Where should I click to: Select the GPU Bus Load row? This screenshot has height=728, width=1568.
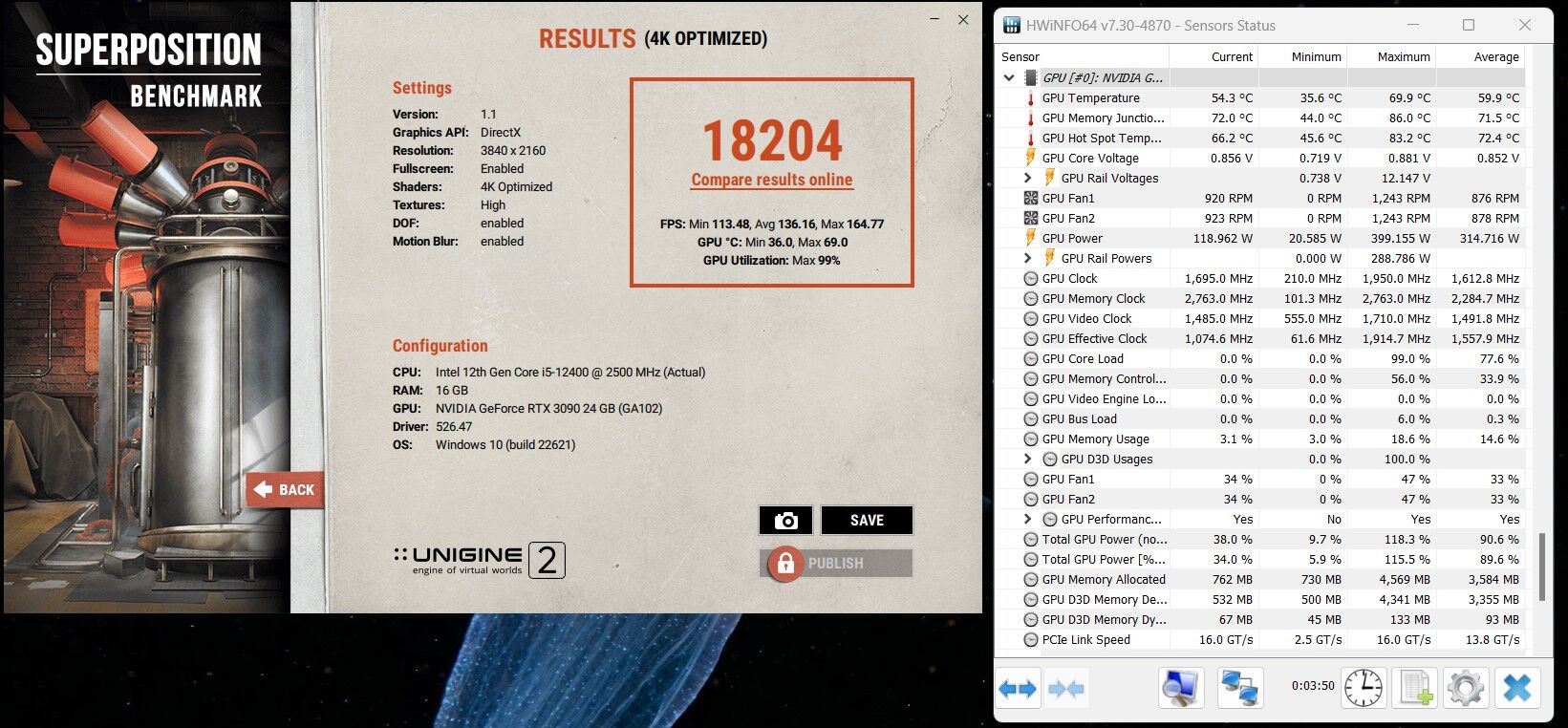(1260, 418)
